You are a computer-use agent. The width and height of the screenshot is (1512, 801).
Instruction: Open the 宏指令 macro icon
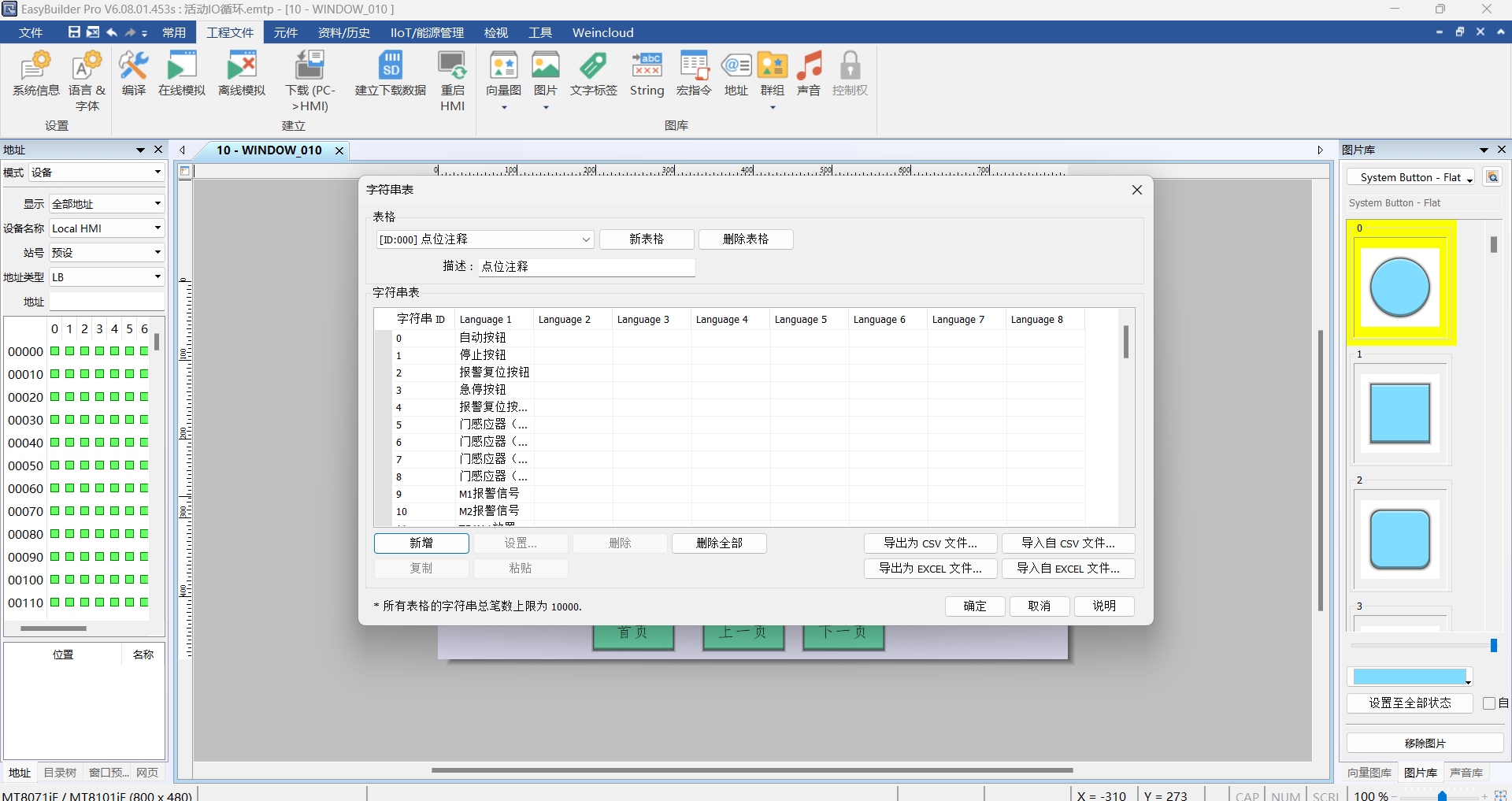click(x=694, y=74)
